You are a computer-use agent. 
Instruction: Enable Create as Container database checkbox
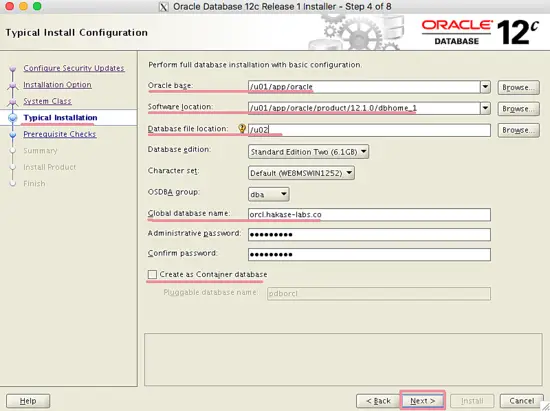[x=152, y=274]
